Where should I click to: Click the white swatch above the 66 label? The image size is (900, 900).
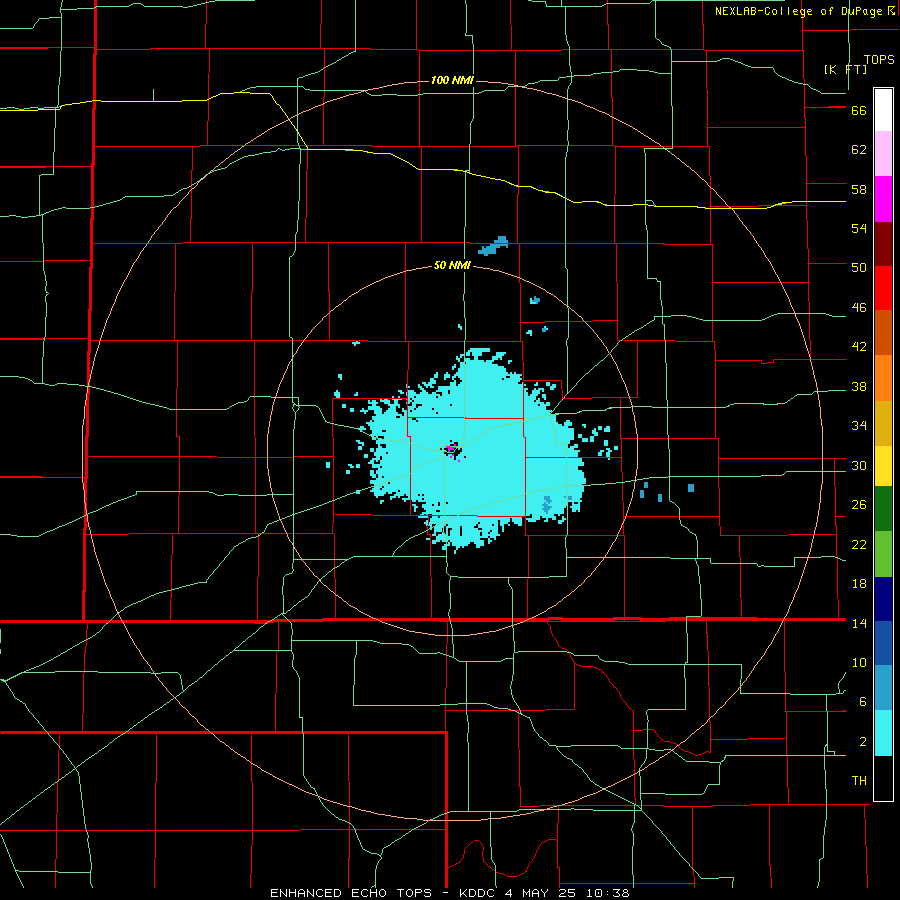coord(883,110)
